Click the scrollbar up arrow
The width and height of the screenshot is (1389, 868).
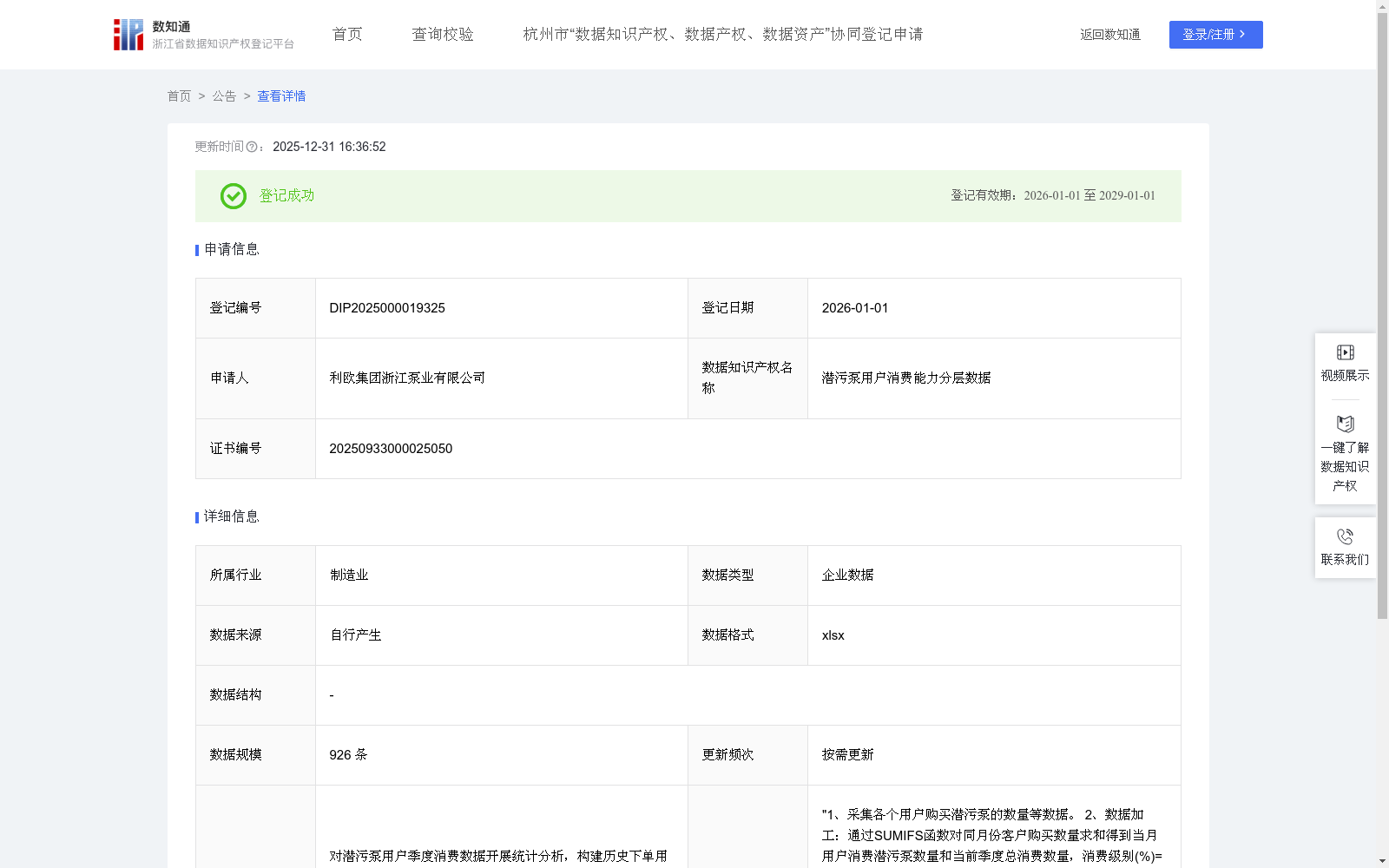[1383, 6]
